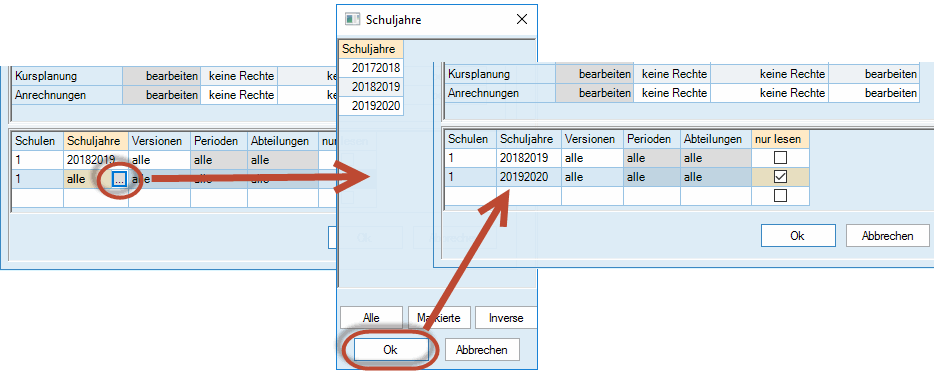
Task: Click the nur lesen column header
Action: point(781,139)
